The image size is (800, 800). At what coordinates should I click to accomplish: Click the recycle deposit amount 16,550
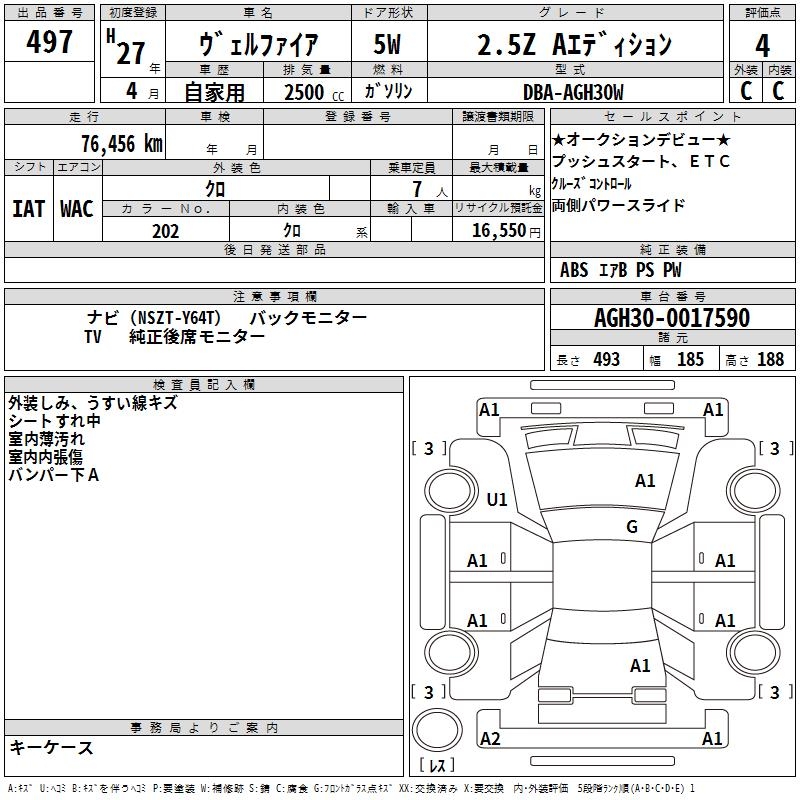point(497,231)
